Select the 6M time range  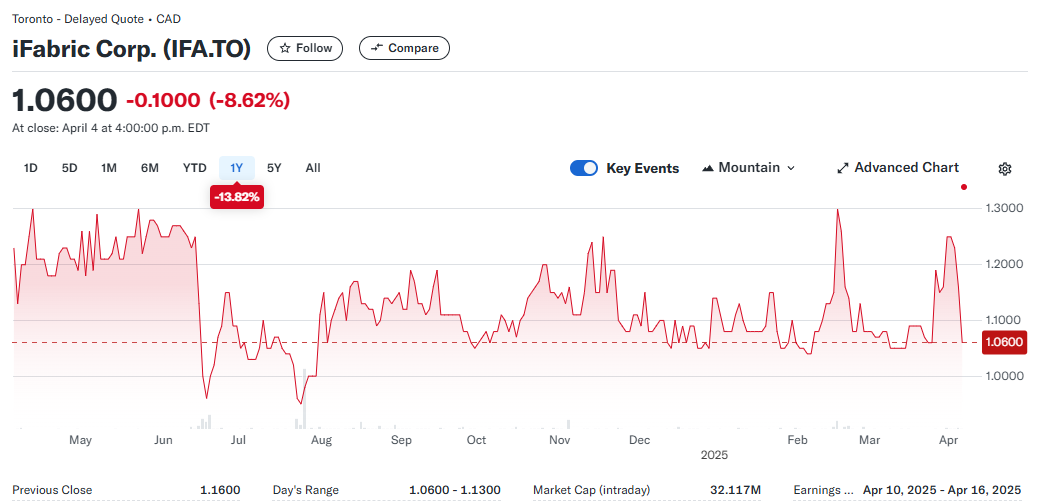[x=150, y=168]
